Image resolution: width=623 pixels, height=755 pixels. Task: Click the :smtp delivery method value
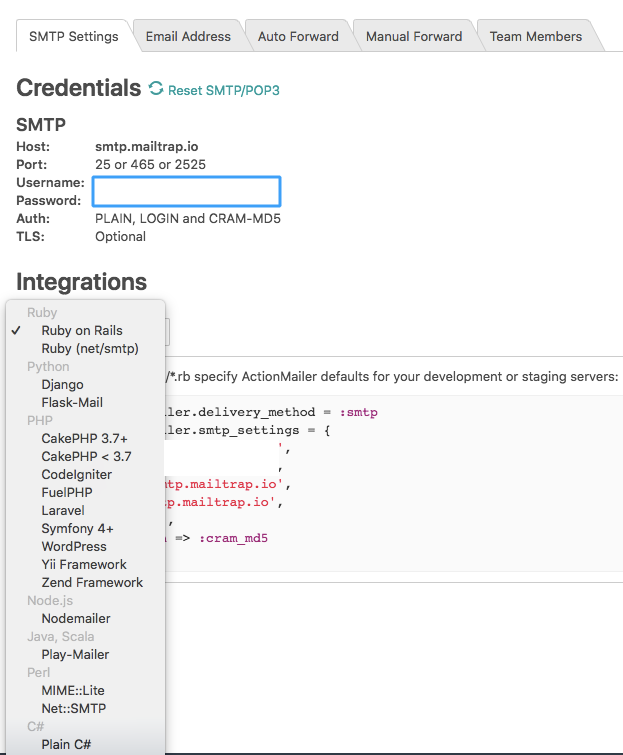point(359,412)
